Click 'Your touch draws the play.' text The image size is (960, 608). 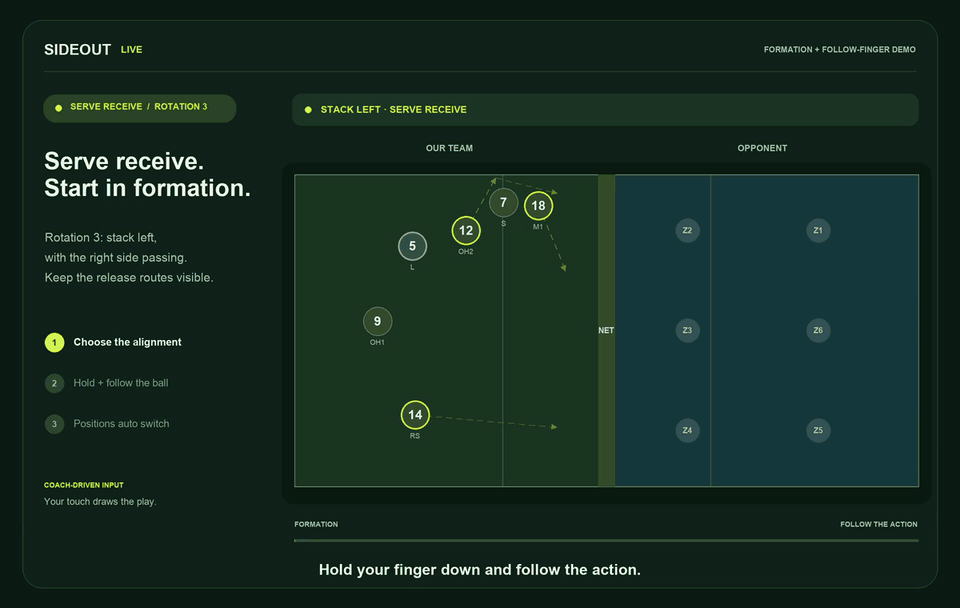point(100,501)
